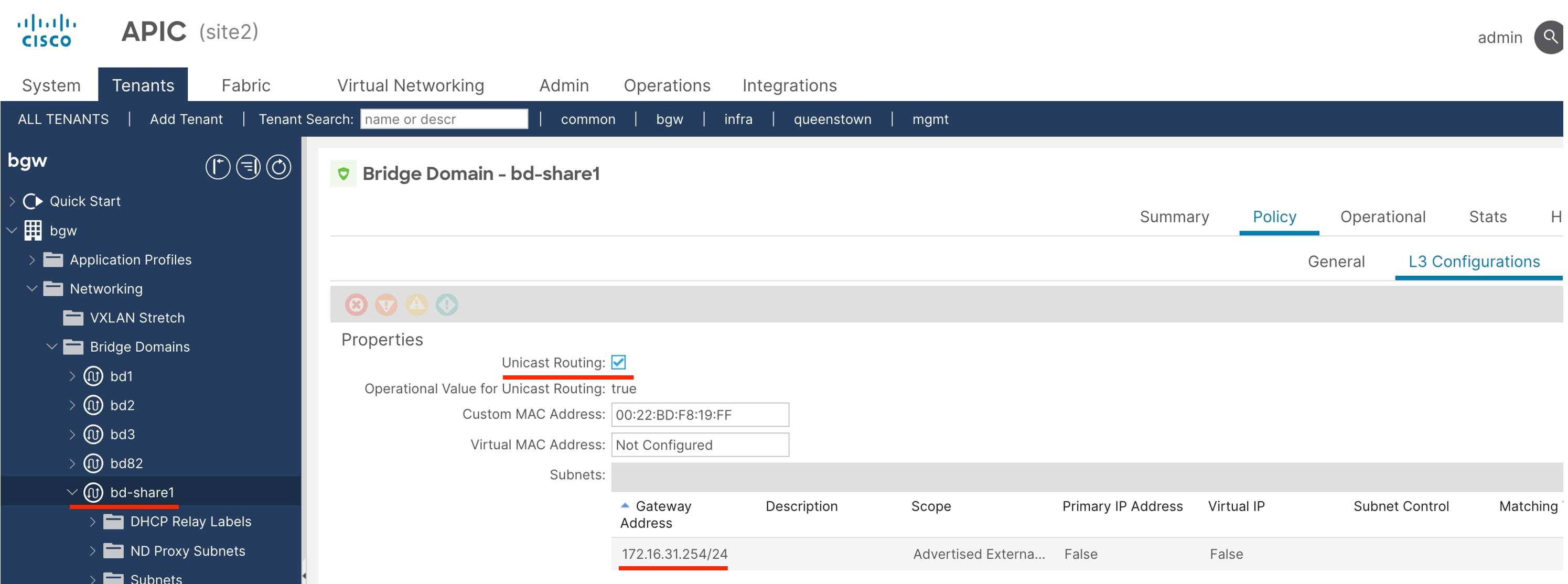Click the Networking folder icon

53,289
